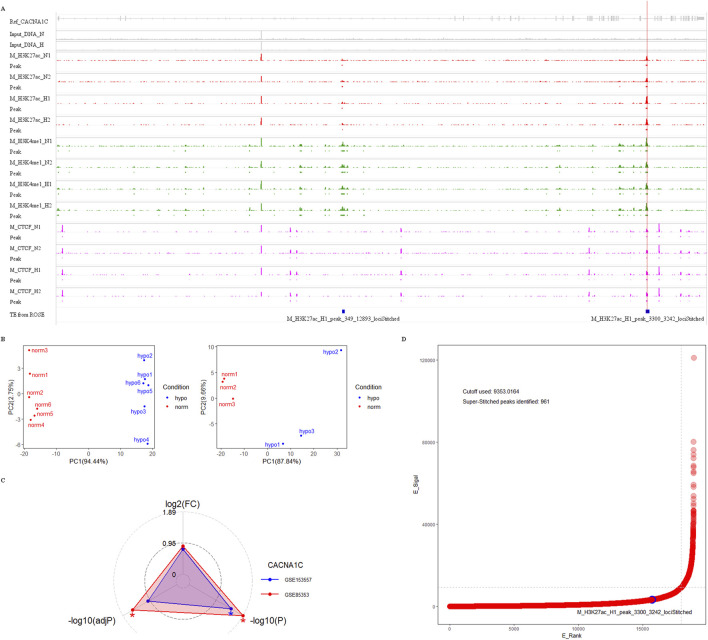Click the 'Cutoff used: 9353.0164' annotation
Image resolution: width=708 pixels, height=640 pixels.
(491, 392)
